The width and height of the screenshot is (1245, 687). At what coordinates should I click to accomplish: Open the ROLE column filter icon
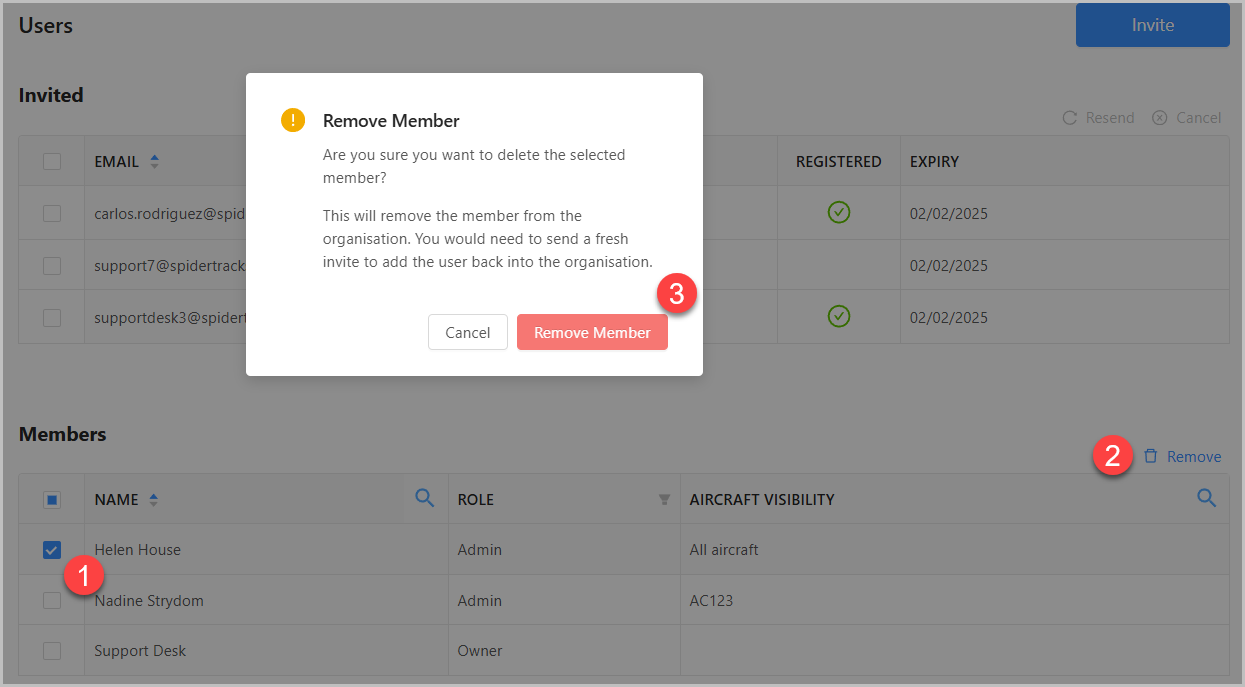click(x=664, y=499)
